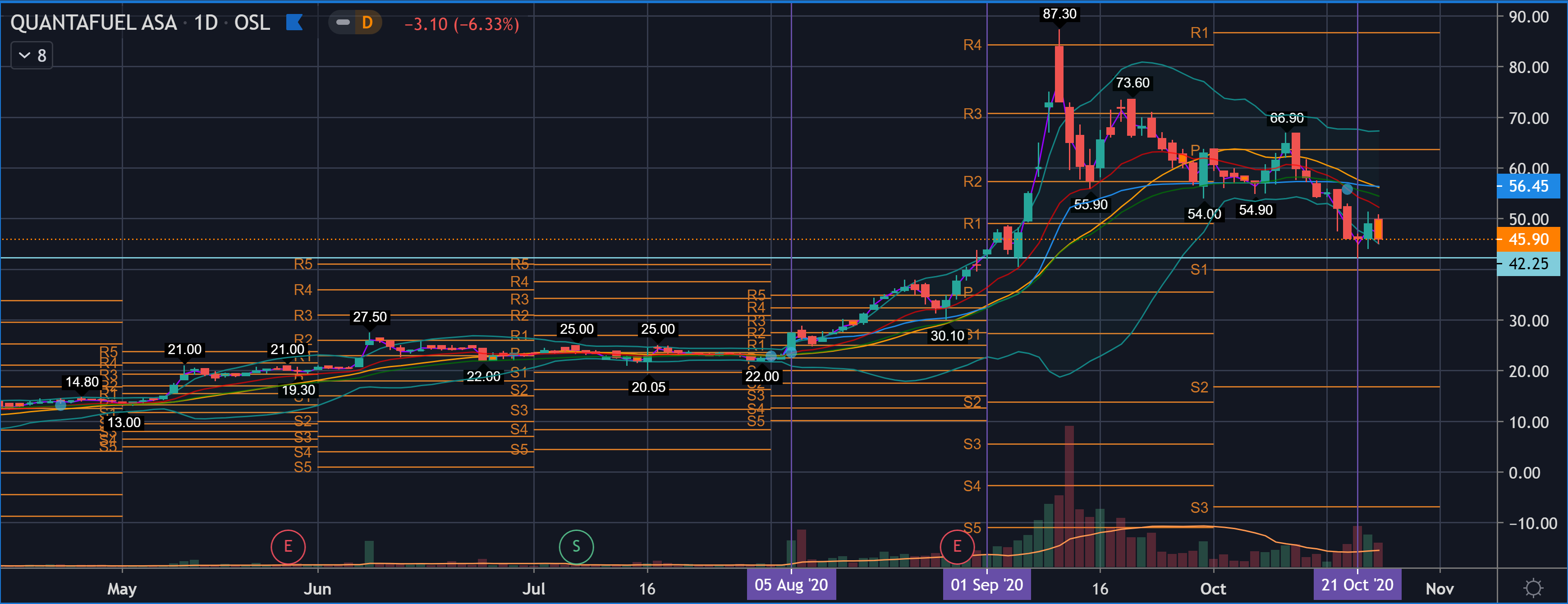Click the 05 Aug '20 date marker
1568x604 pixels.
791,585
